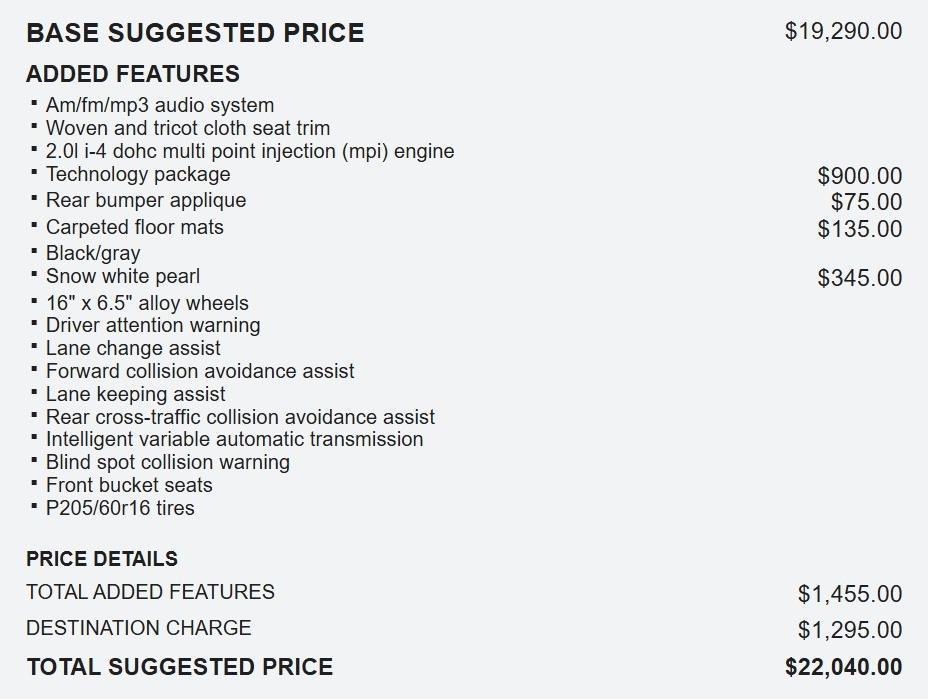The height and width of the screenshot is (699, 928).
Task: Click the Price Details heading
Action: [102, 559]
